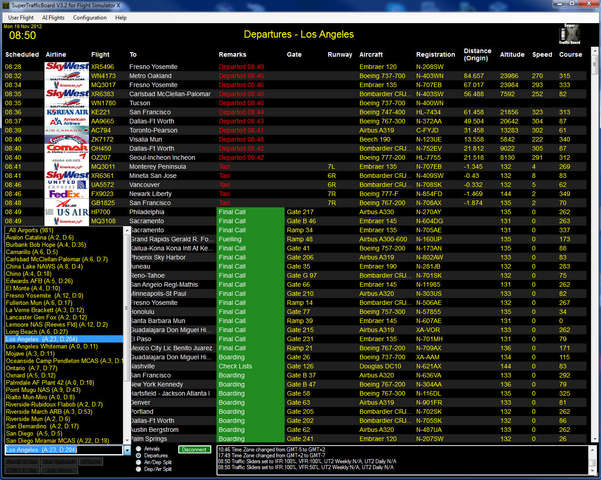Click the application icon in title bar
Image resolution: width=601 pixels, height=480 pixels.
pyautogui.click(x=6, y=5)
